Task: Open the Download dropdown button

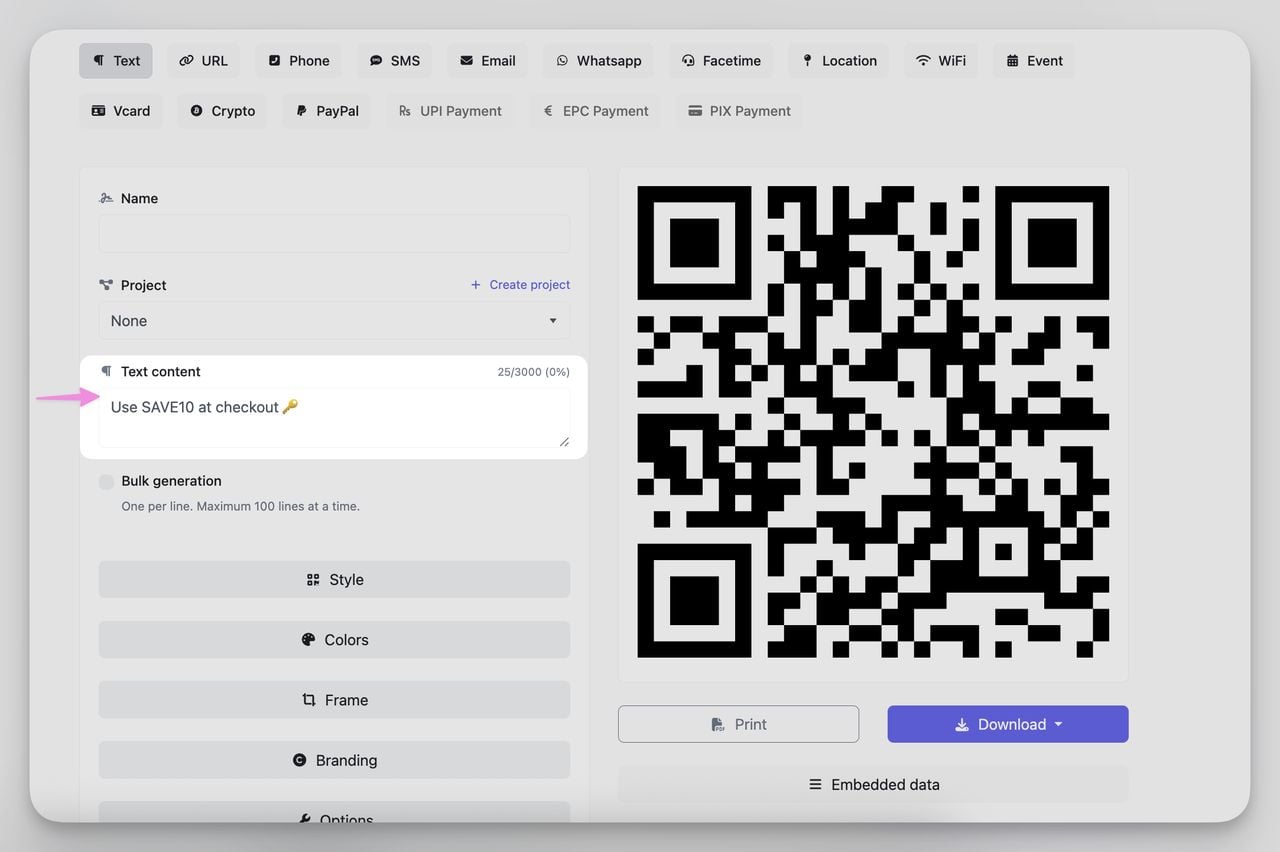Action: coord(1008,724)
